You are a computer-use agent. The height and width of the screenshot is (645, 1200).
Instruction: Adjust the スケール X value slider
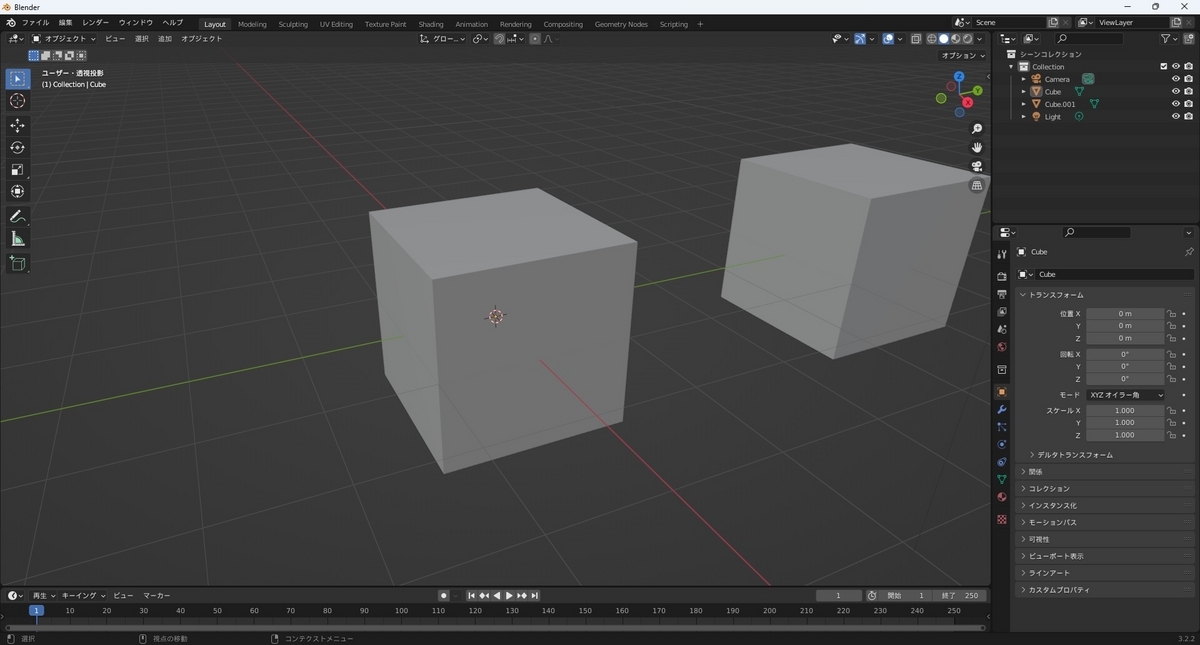(1126, 410)
